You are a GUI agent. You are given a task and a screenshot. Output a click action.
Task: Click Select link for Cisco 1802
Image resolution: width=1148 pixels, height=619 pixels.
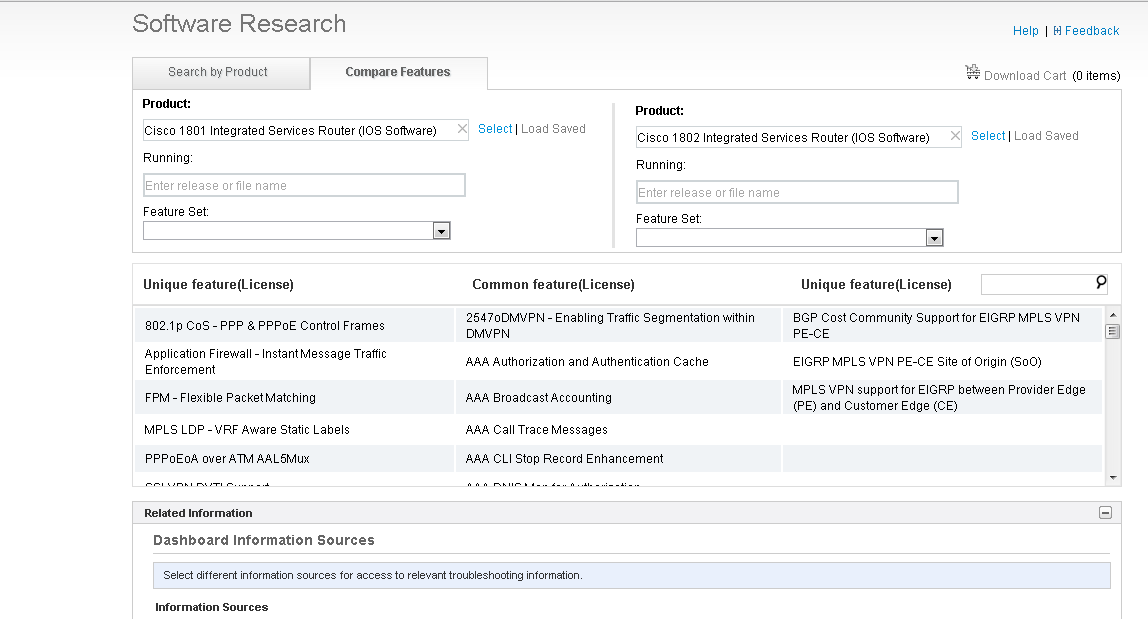click(x=988, y=136)
